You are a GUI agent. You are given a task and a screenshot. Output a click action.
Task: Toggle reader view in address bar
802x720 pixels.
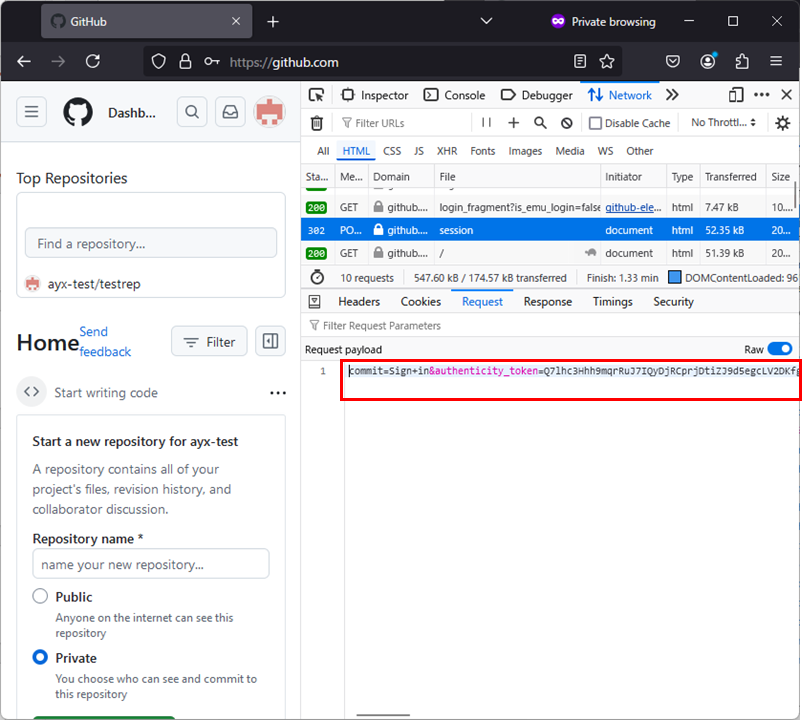click(x=580, y=62)
